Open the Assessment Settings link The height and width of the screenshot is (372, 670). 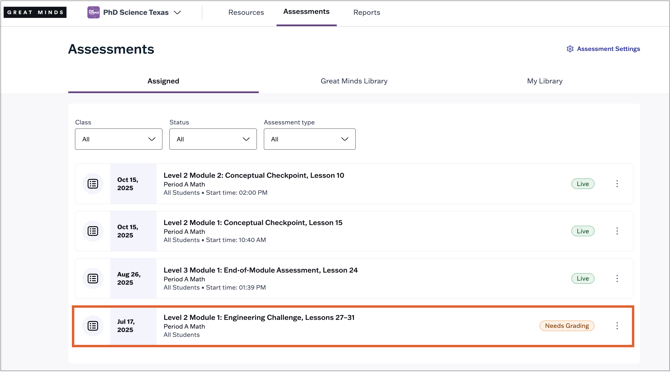[x=608, y=49]
